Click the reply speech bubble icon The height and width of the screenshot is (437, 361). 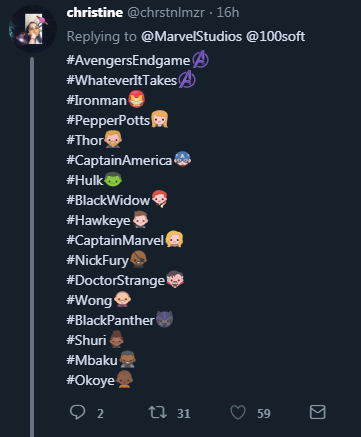pos(78,412)
